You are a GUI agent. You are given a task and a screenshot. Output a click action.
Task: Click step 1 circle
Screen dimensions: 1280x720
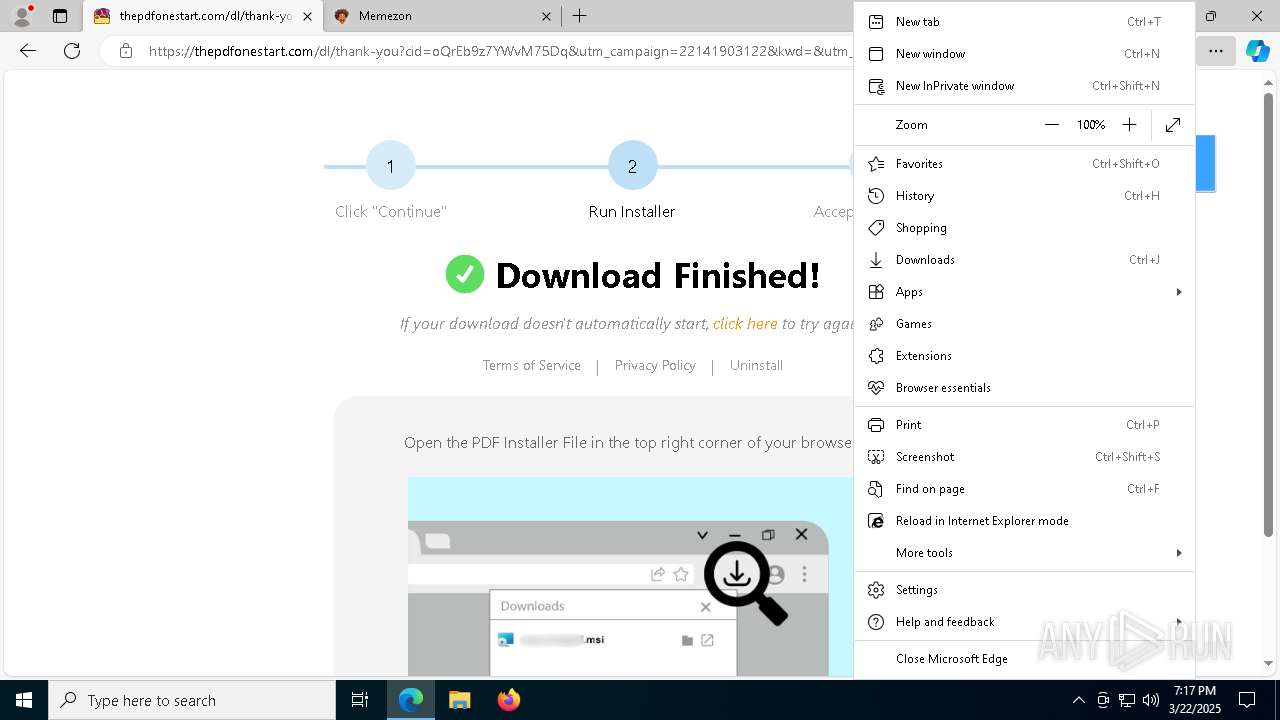coord(390,166)
